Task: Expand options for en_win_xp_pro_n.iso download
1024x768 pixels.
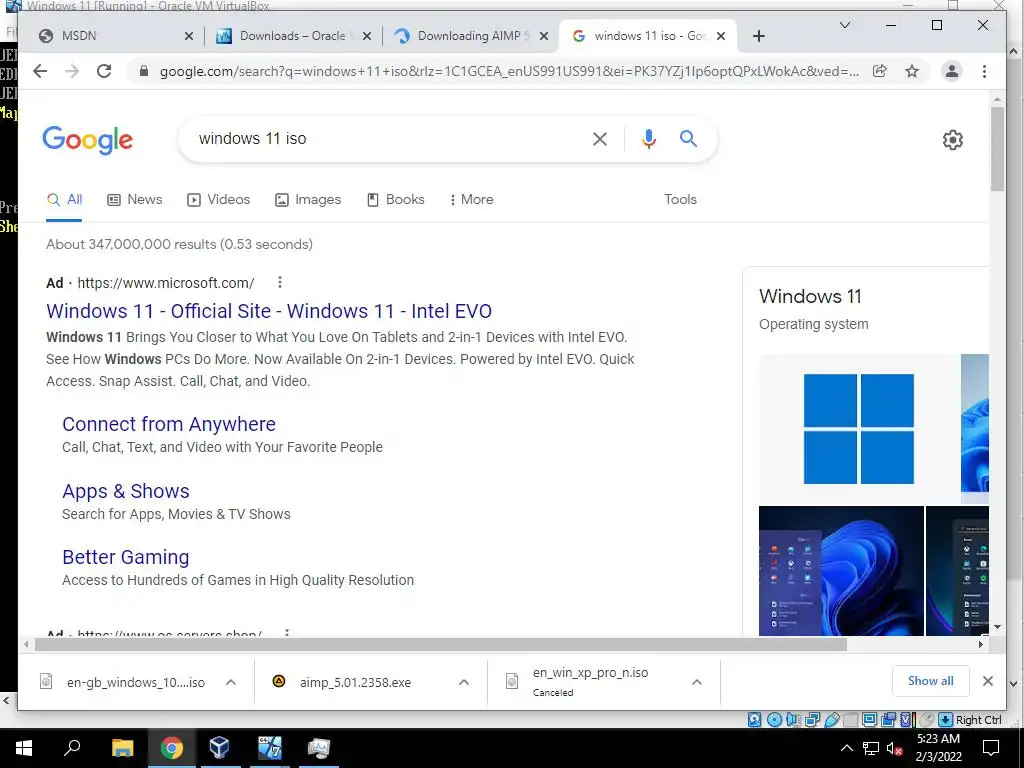Action: [x=697, y=682]
